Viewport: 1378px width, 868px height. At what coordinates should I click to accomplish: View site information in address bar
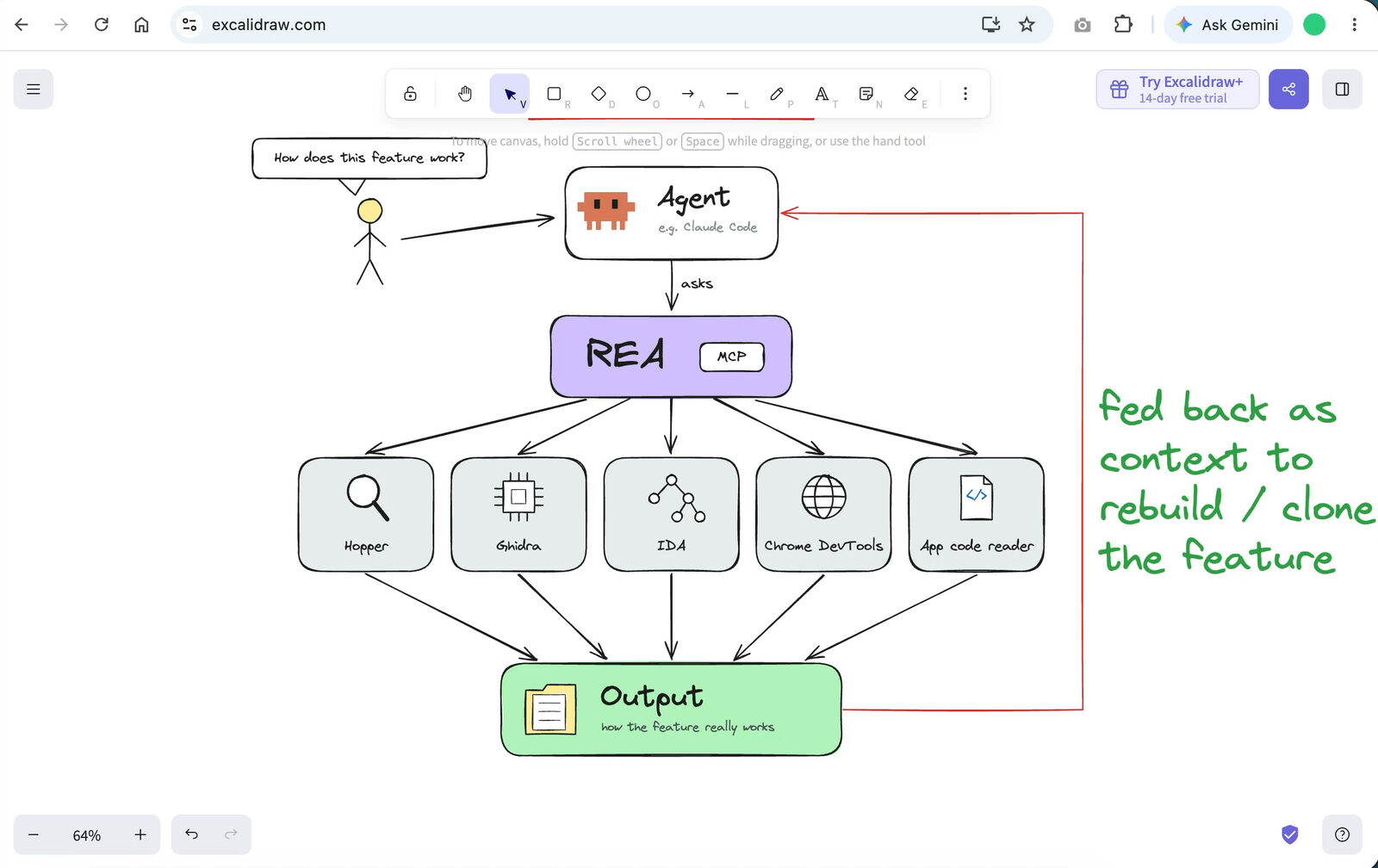(189, 25)
